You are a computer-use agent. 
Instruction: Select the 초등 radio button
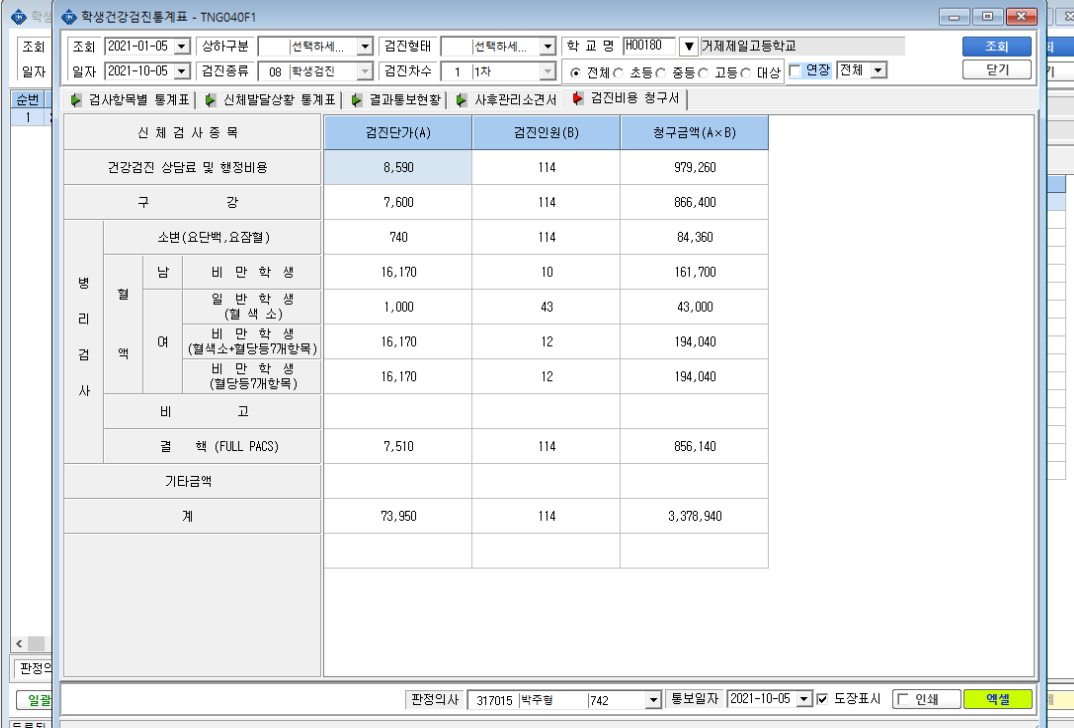pos(619,73)
